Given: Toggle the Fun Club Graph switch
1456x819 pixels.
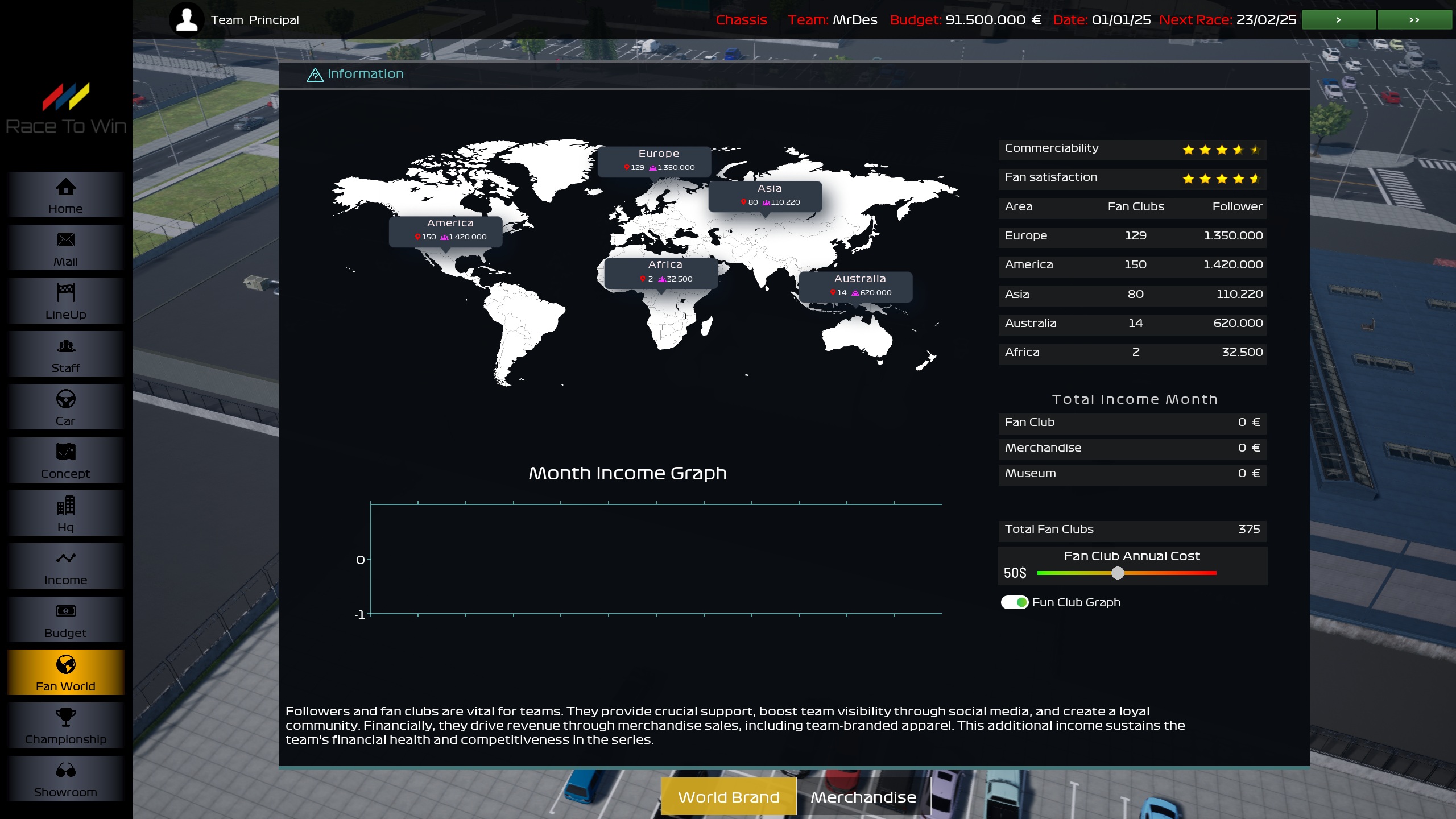Looking at the screenshot, I should 1014,602.
